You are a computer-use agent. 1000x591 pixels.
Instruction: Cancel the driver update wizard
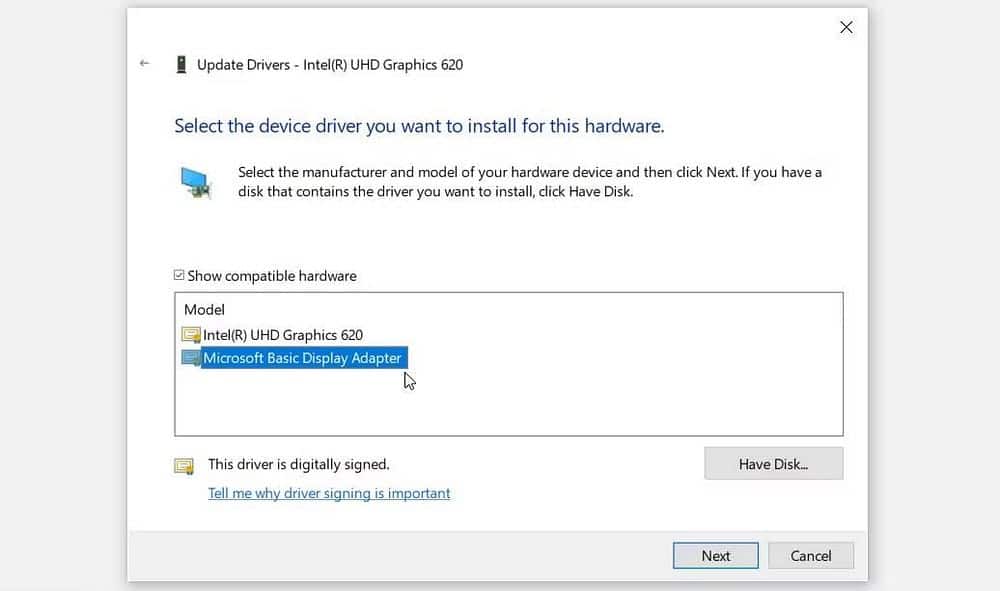[810, 555]
